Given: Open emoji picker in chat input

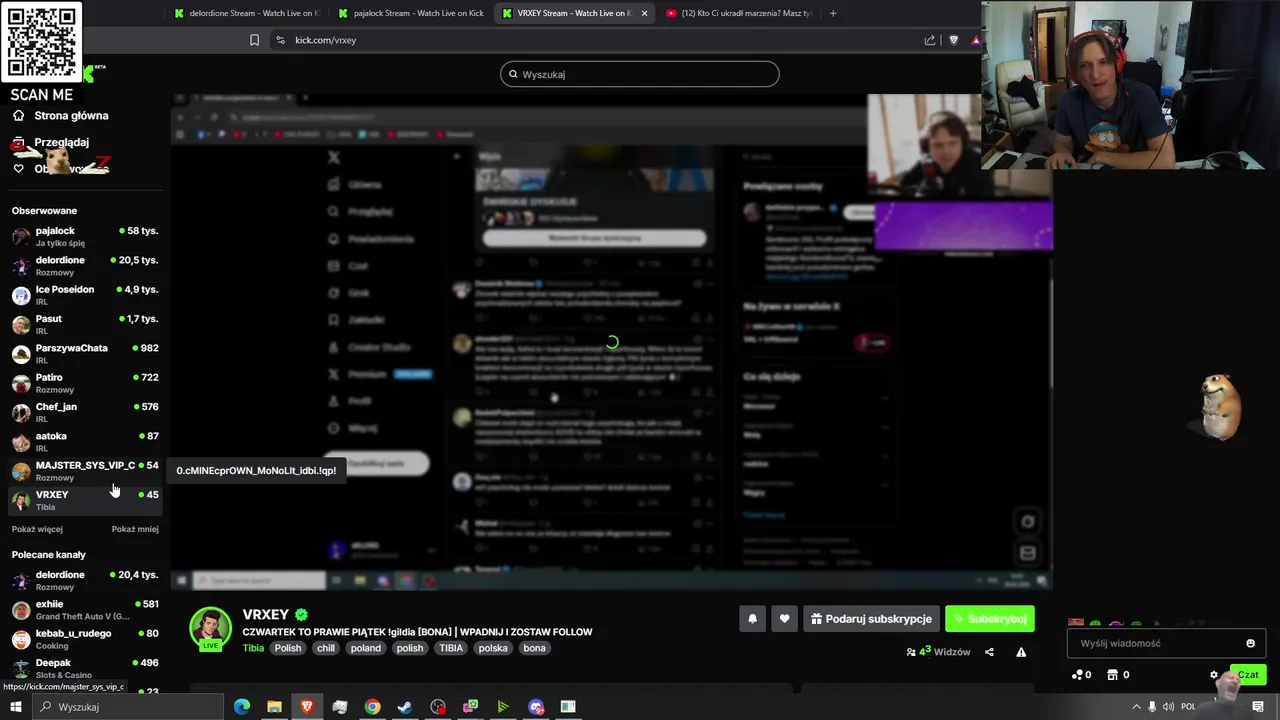Looking at the screenshot, I should point(1250,643).
